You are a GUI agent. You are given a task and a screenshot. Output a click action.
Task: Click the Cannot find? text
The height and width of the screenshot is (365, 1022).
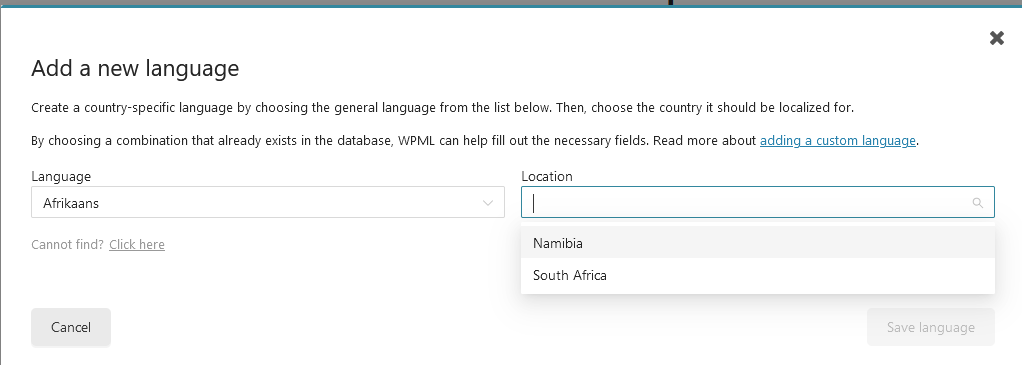coord(68,244)
